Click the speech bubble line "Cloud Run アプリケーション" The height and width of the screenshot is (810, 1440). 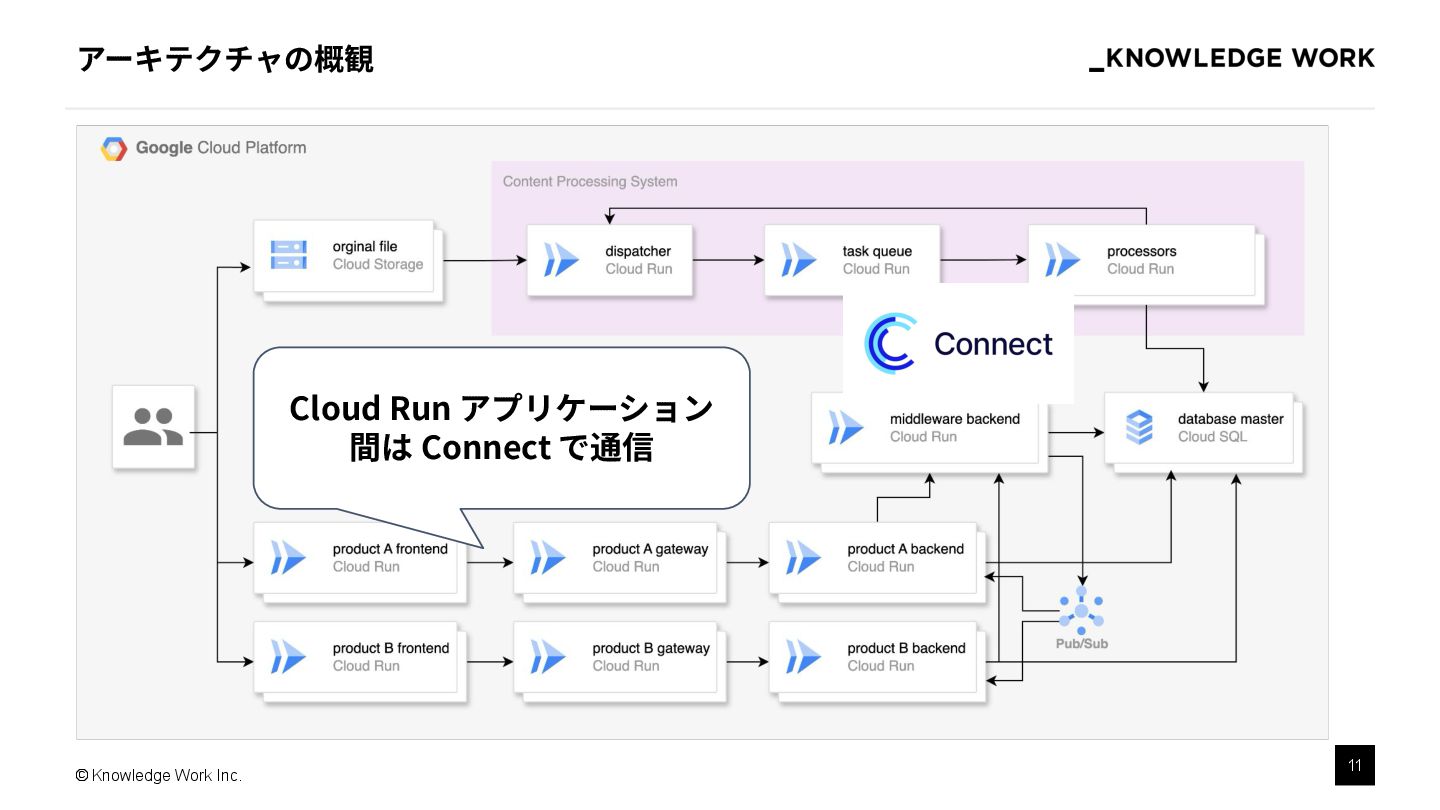(501, 408)
